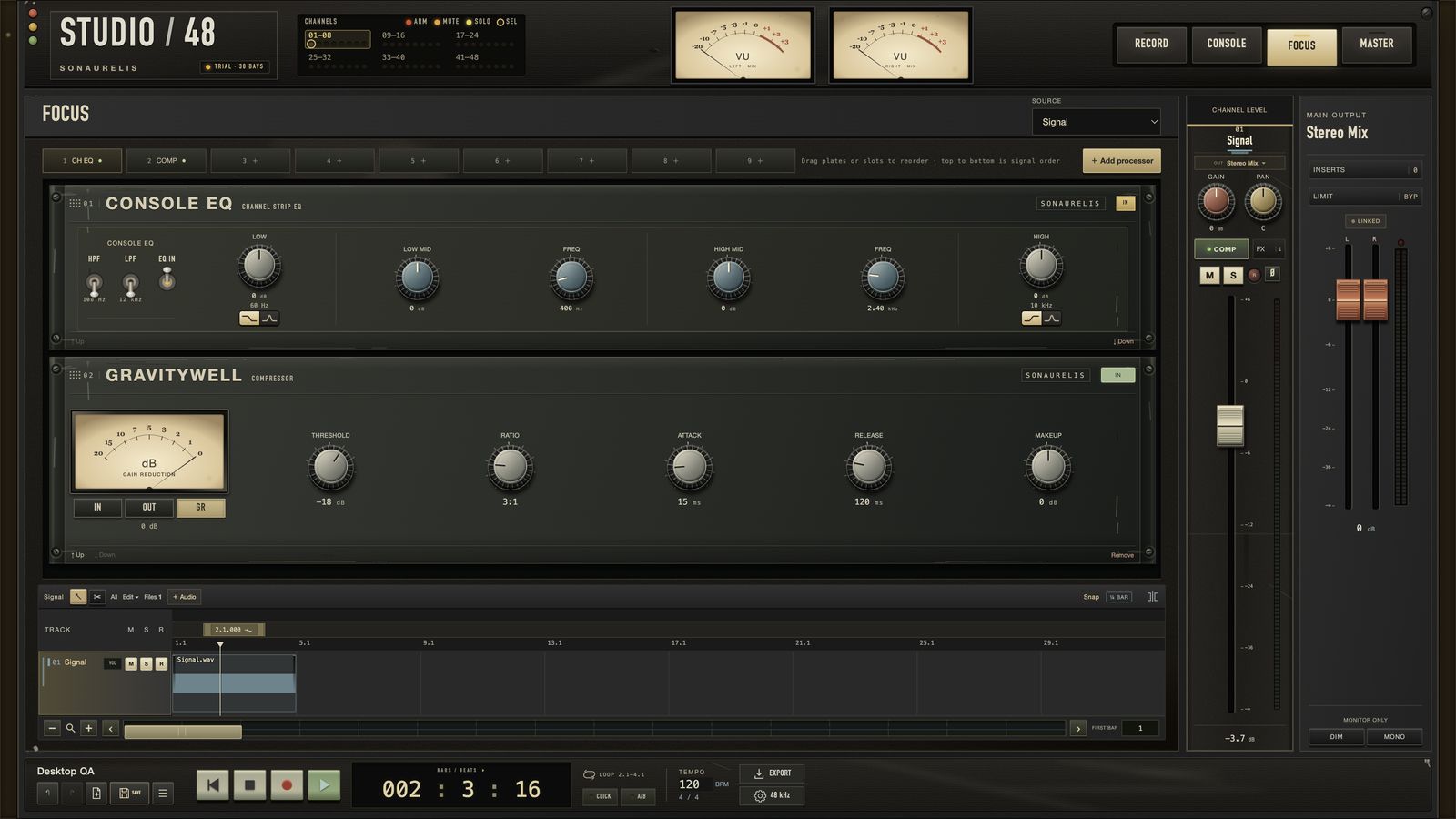
Task: Create new project file icon
Action: click(x=96, y=794)
